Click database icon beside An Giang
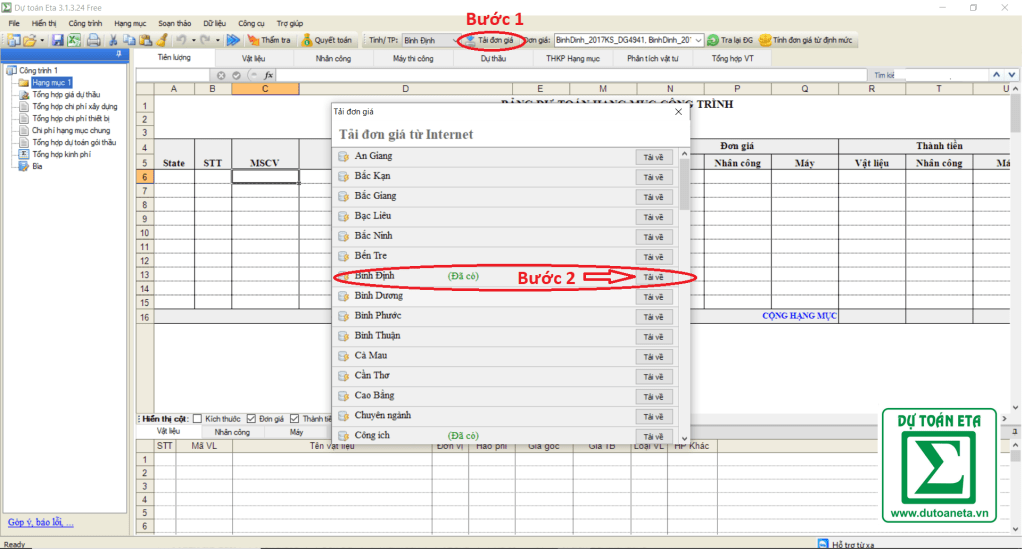This screenshot has height=549, width=1024. 344,157
